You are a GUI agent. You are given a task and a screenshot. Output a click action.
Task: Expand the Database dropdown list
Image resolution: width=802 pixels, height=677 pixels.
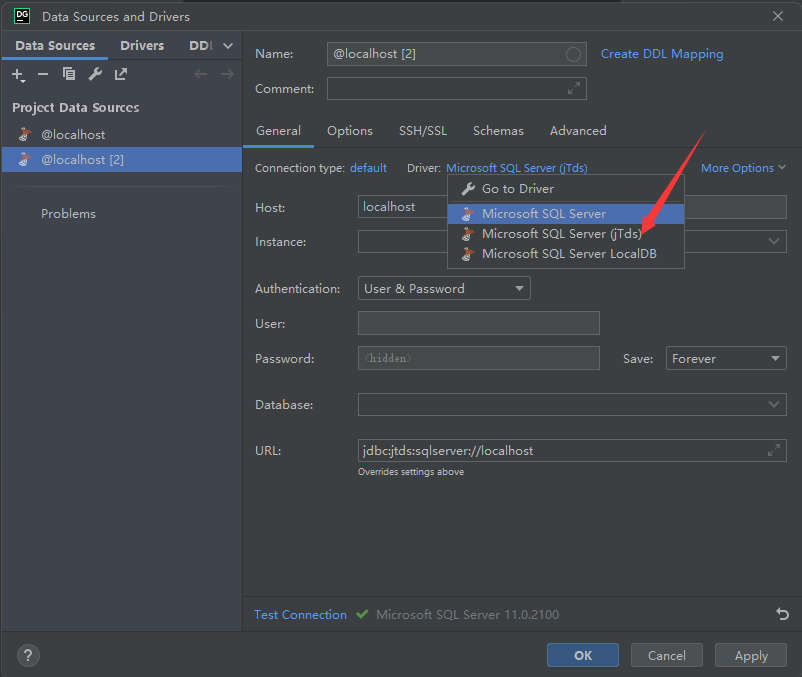[774, 404]
